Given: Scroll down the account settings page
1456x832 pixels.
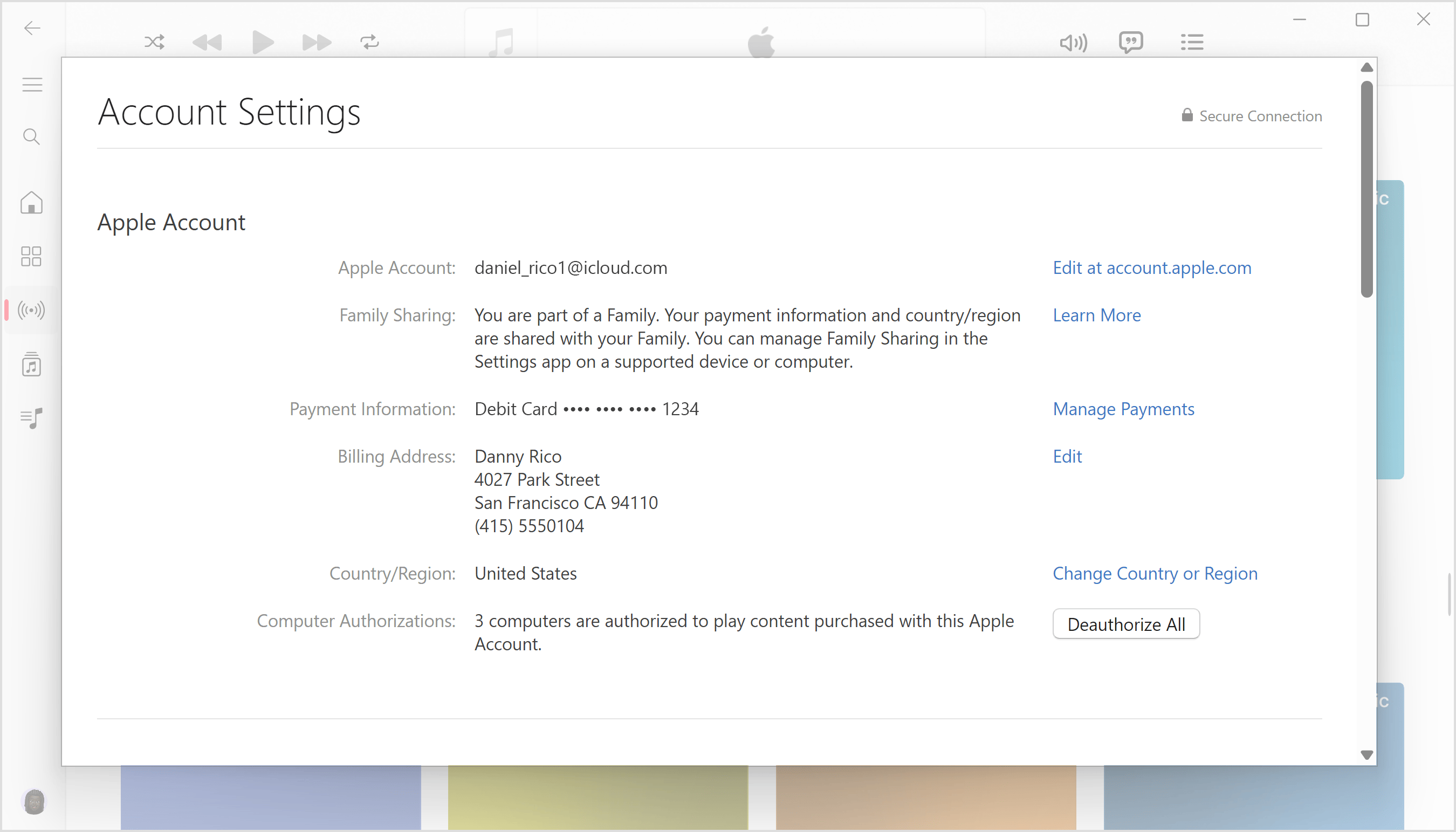Looking at the screenshot, I should click(x=1366, y=755).
